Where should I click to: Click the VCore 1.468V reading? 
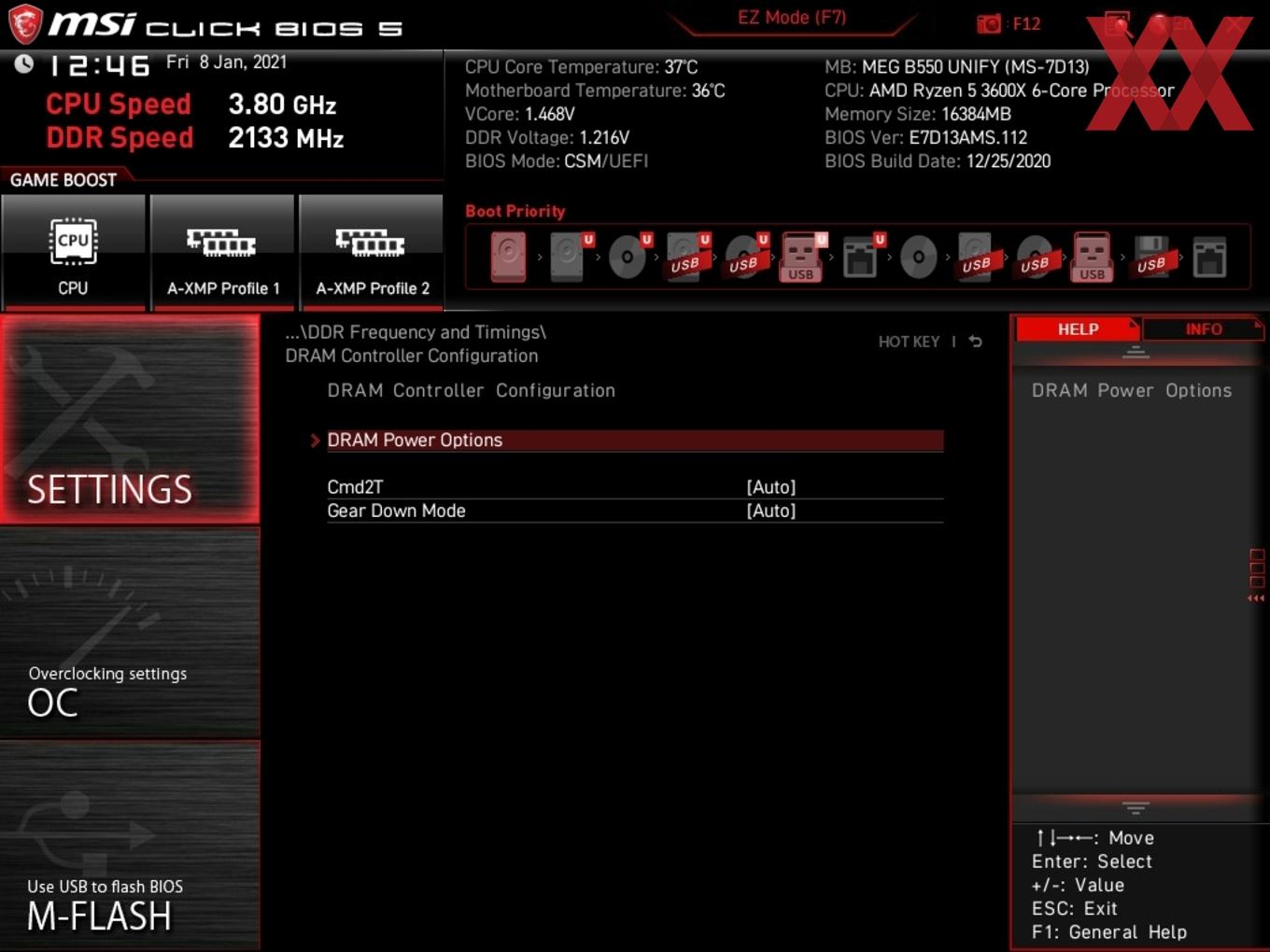(520, 114)
